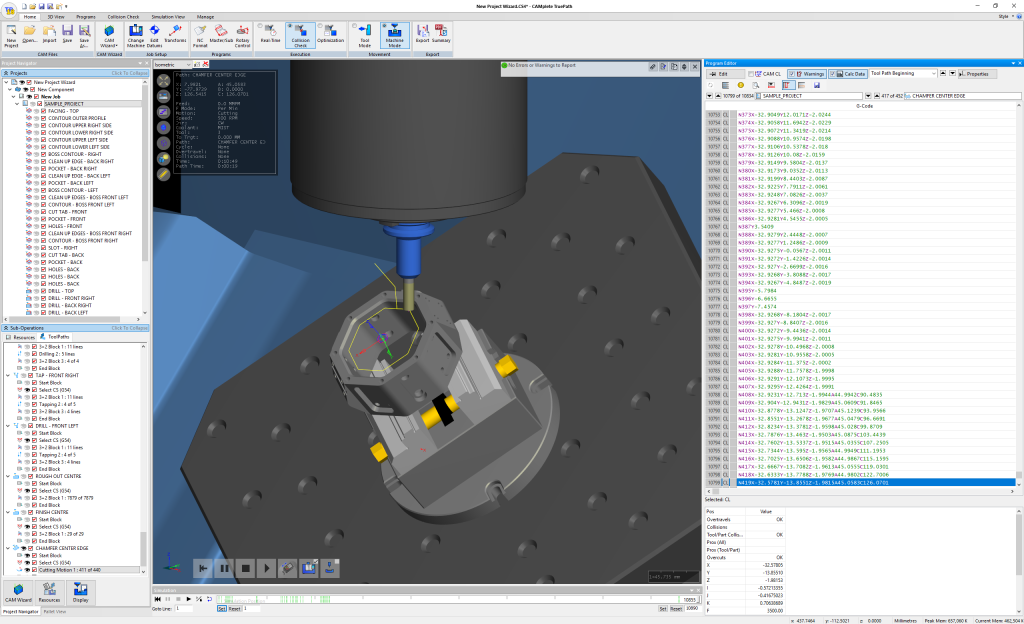Pause the simulation in the viewport
The image size is (1024, 624).
[x=224, y=568]
